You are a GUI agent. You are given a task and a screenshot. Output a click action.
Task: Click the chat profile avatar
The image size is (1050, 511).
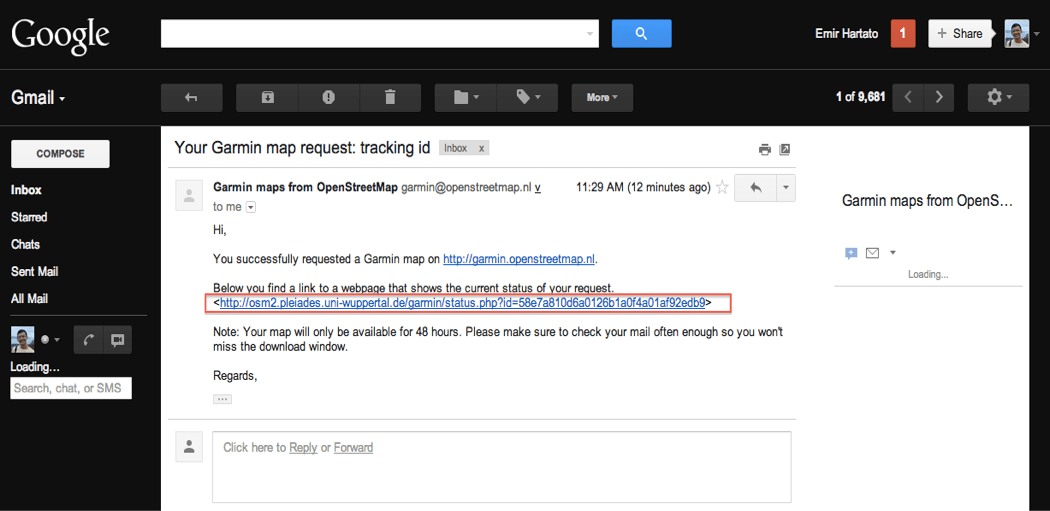(x=23, y=340)
